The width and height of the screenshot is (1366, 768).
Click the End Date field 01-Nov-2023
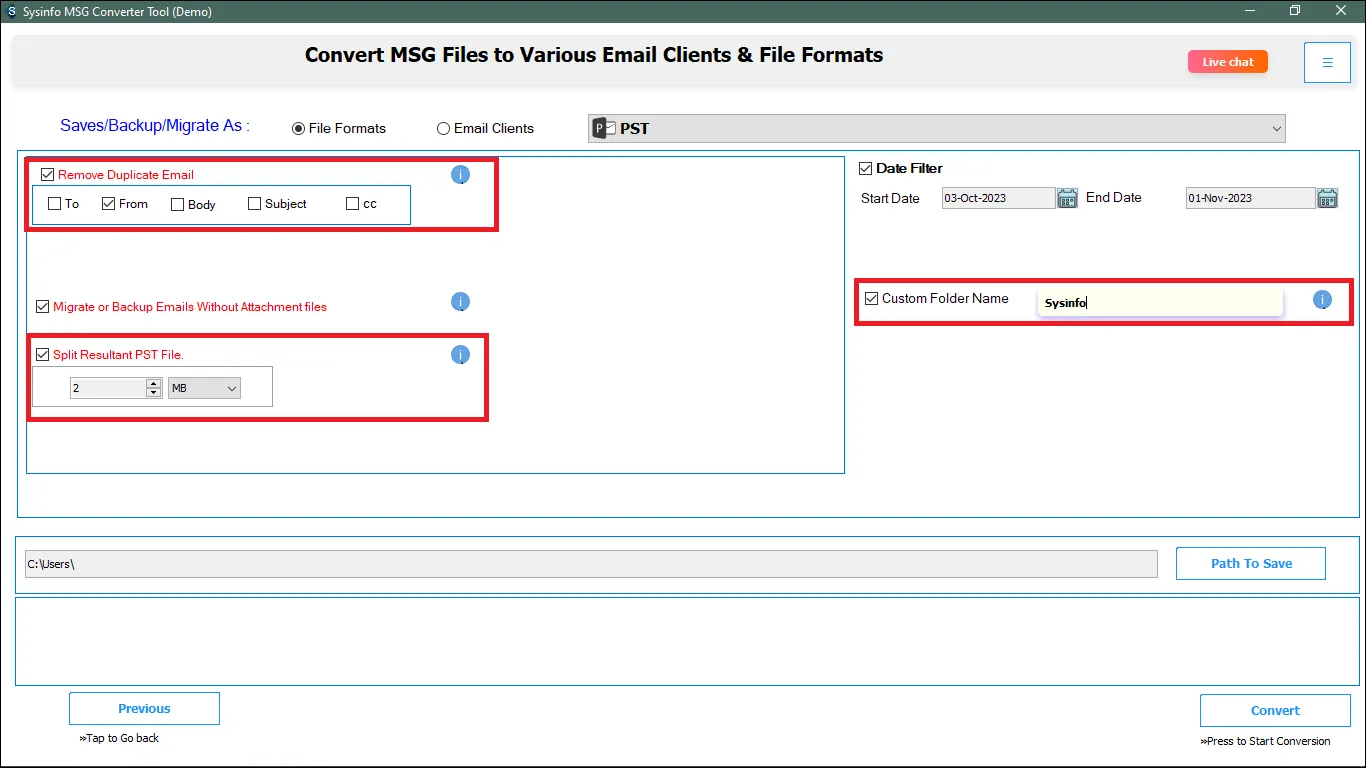coord(1250,198)
